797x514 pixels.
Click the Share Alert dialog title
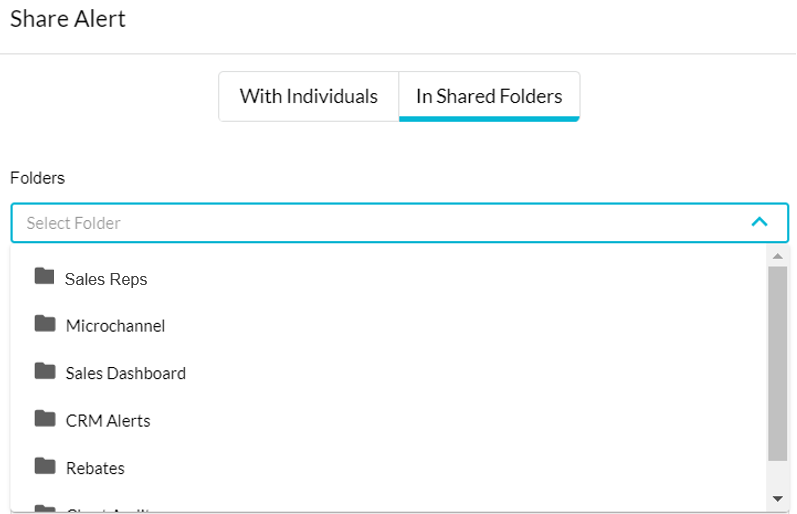[x=68, y=19]
